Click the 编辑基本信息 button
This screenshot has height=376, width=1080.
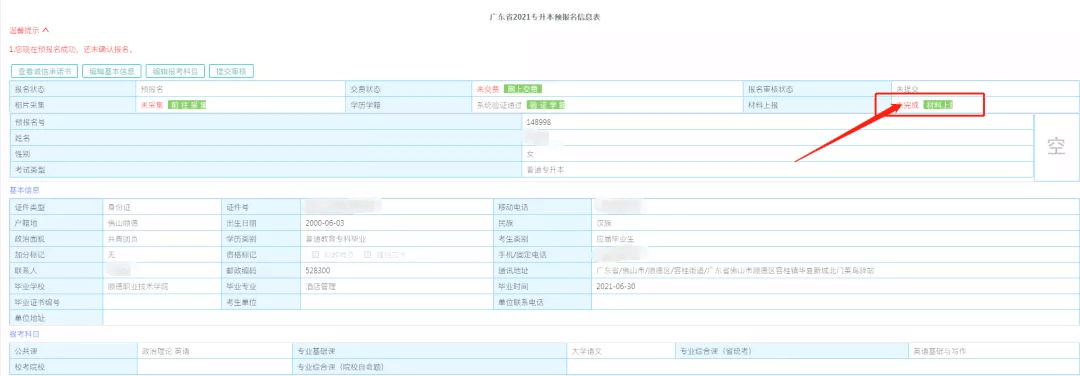tap(112, 71)
